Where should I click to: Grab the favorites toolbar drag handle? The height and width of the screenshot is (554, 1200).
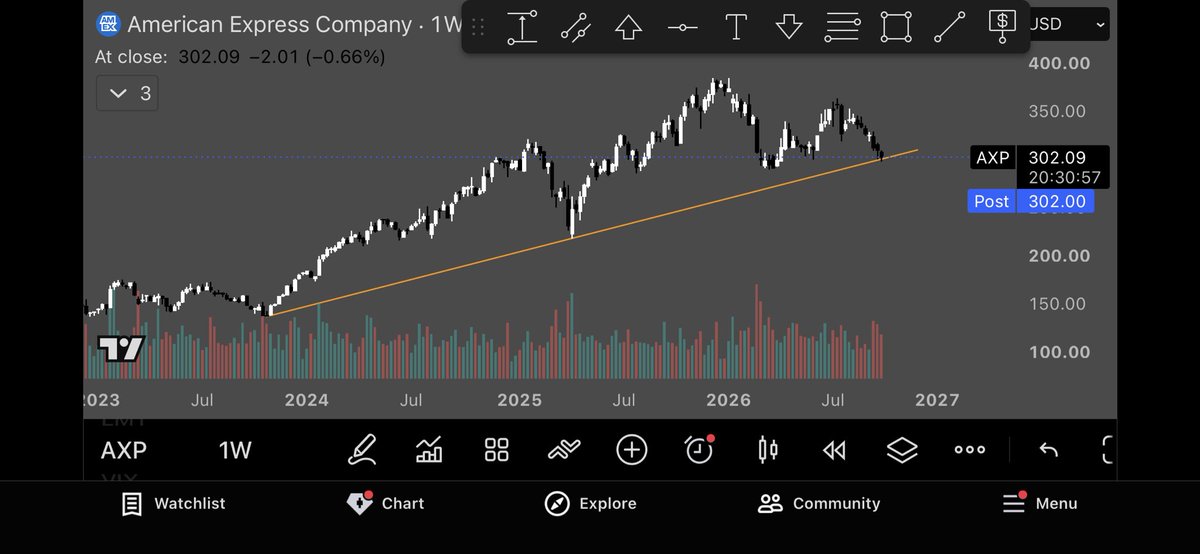[478, 27]
